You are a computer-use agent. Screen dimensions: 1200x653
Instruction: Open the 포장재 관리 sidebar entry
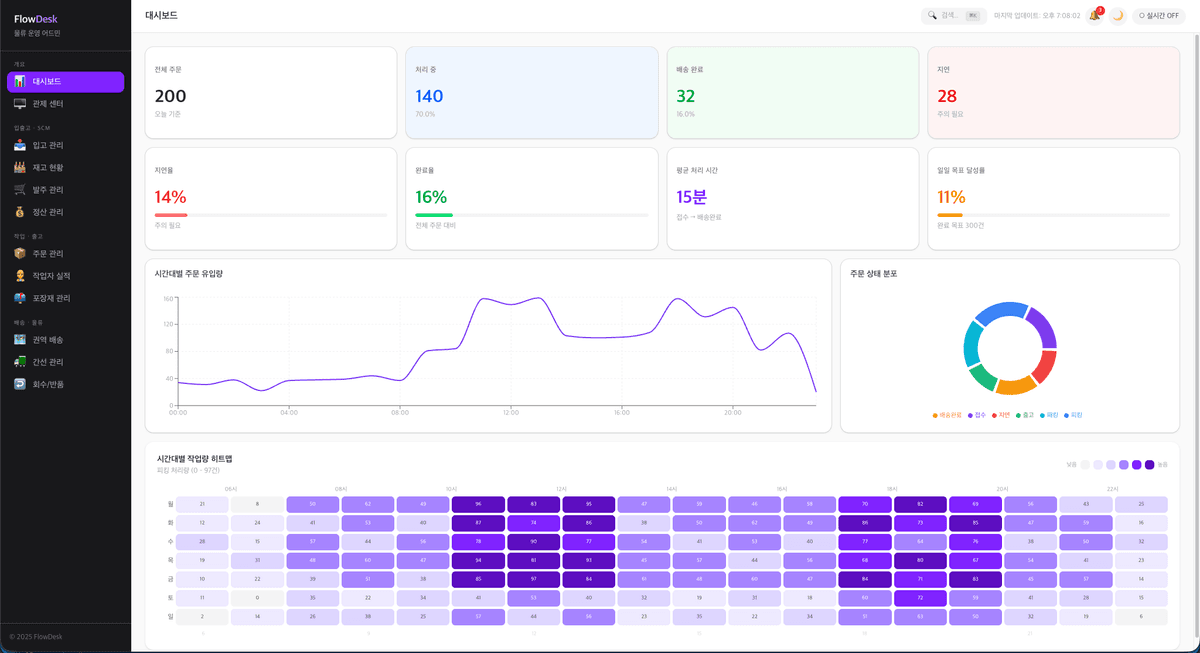(51, 298)
